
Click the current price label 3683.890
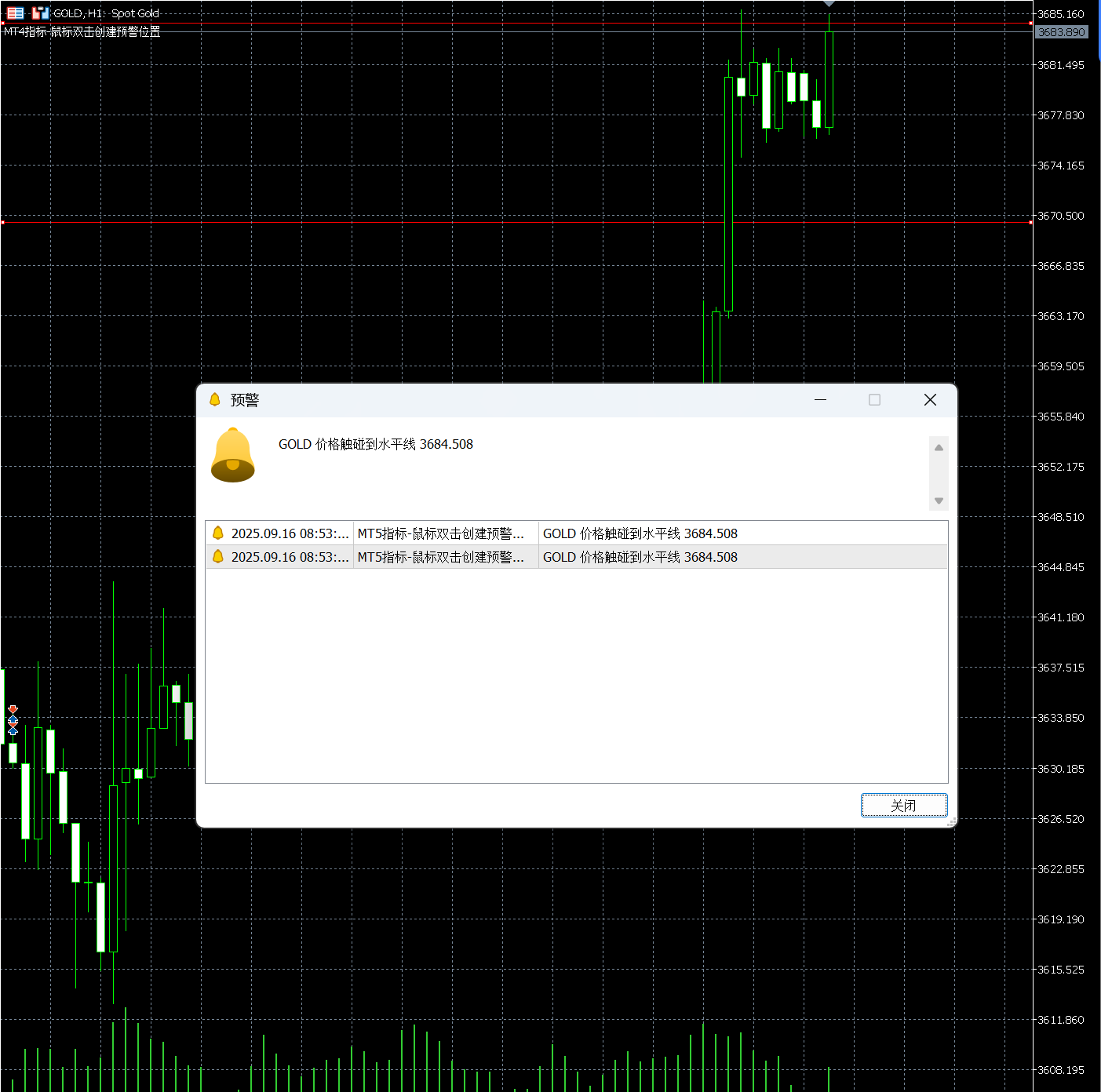coord(1061,32)
